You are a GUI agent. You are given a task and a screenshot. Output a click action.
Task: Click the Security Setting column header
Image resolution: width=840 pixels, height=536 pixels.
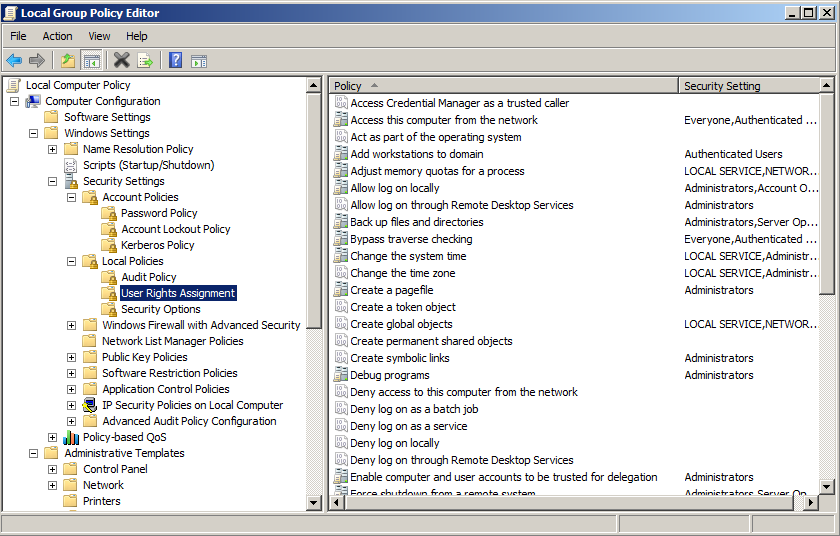click(x=749, y=86)
